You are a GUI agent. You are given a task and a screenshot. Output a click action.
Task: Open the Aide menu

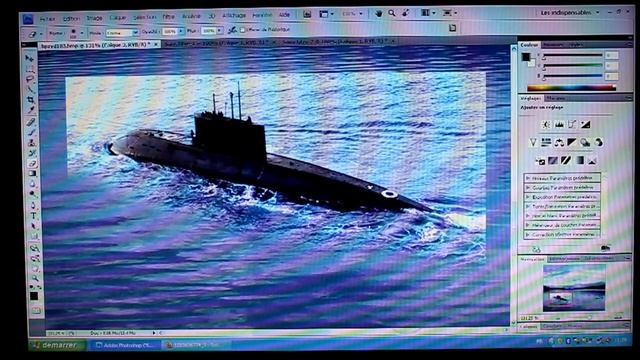(284, 15)
